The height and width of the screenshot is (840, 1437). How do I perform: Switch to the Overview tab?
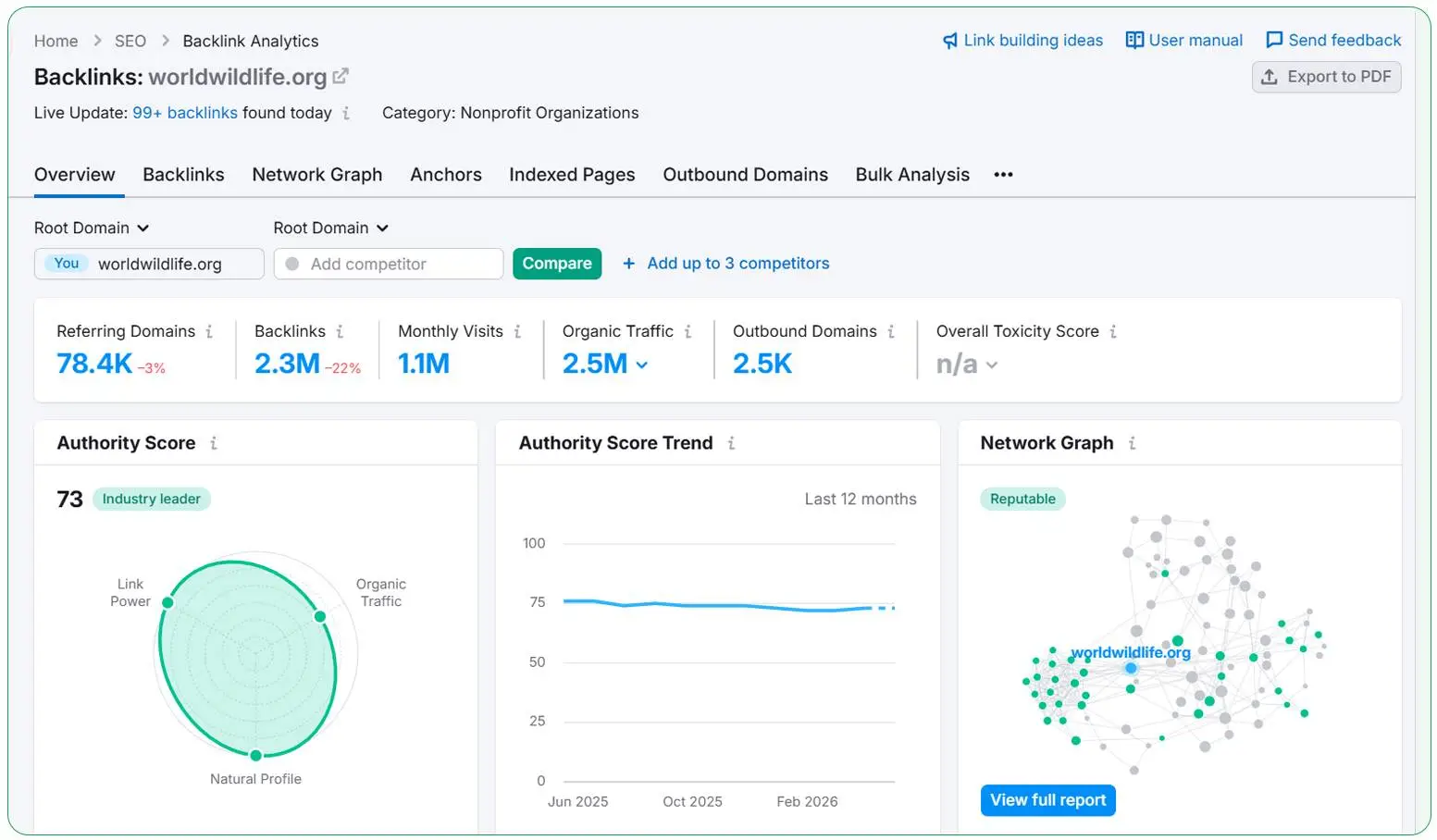pyautogui.click(x=75, y=175)
